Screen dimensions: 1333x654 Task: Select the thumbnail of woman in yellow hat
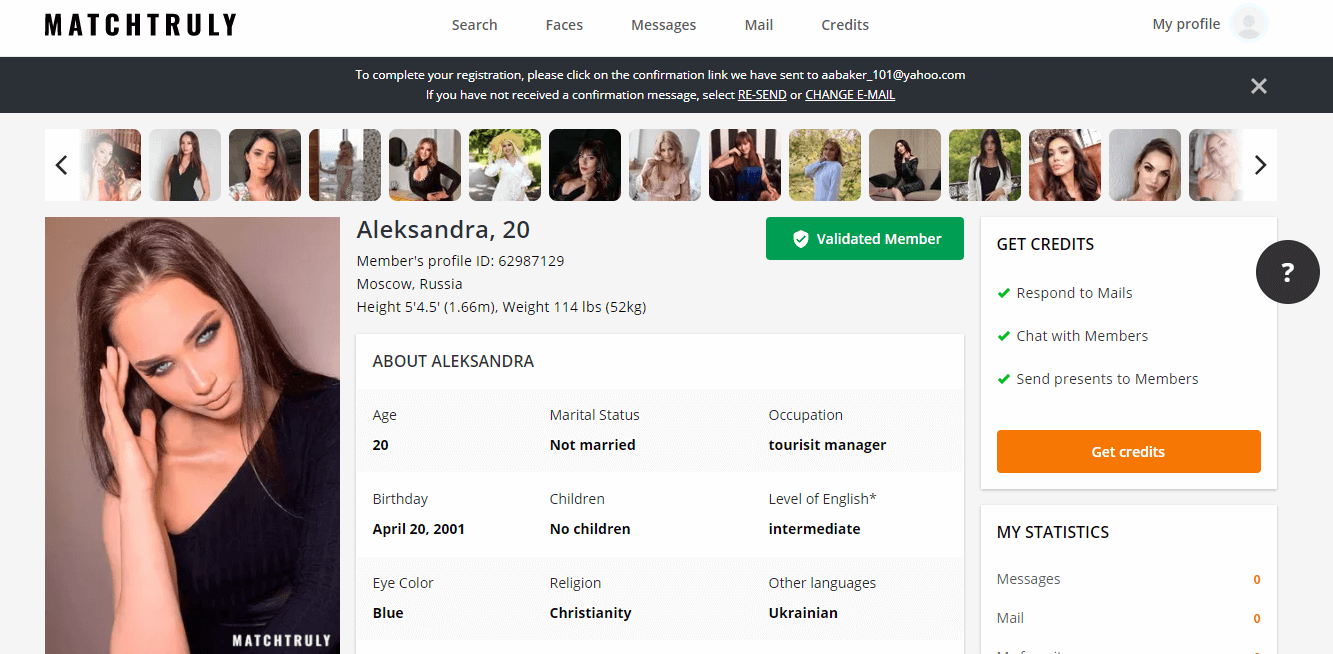(505, 165)
